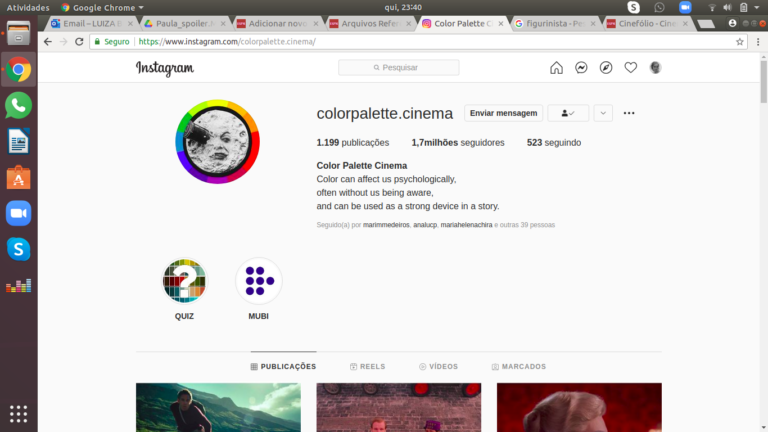This screenshot has height=432, width=768.
Task: Expand suggested accounts chevron button
Action: tap(603, 113)
